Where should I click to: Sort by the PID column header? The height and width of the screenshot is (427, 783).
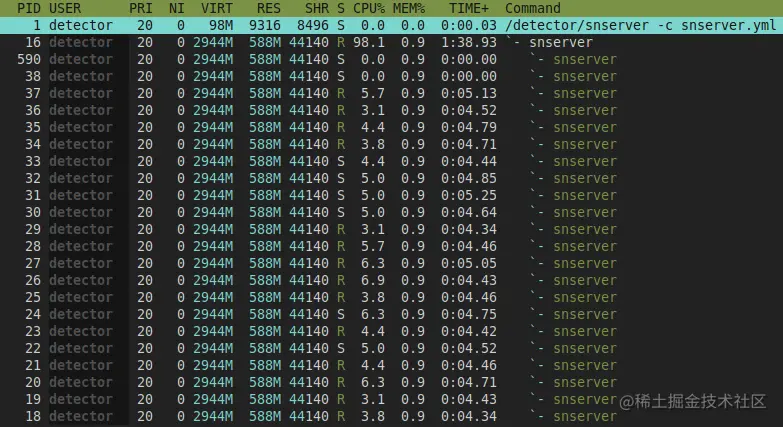click(x=29, y=8)
